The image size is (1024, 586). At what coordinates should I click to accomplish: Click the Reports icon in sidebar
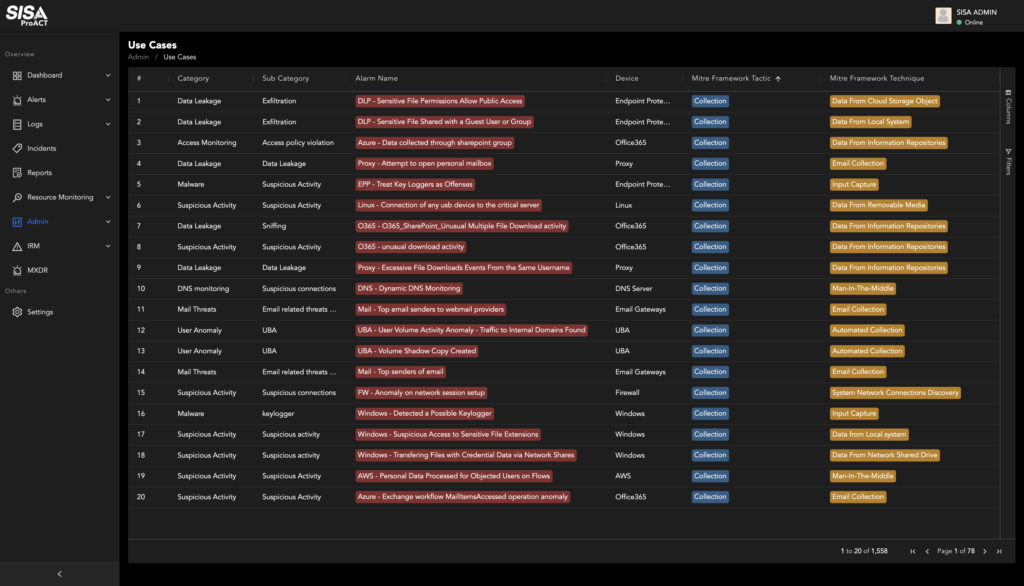17,173
